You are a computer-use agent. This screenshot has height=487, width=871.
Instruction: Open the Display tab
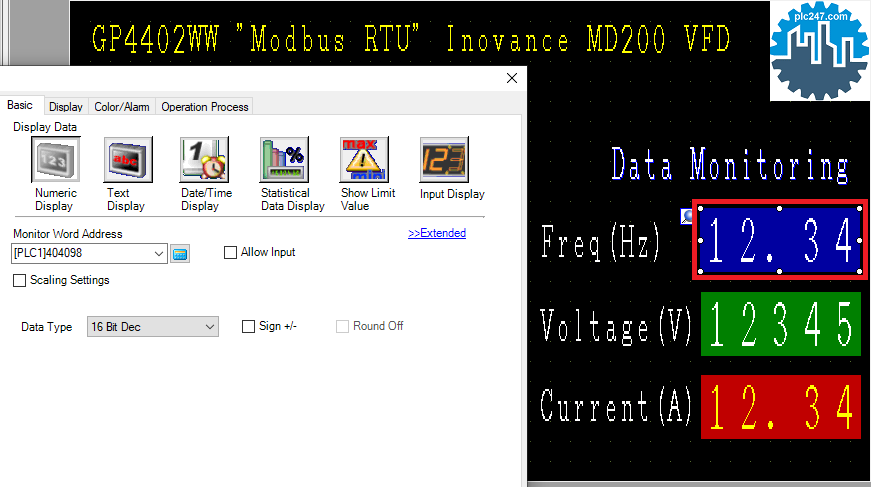pos(66,107)
